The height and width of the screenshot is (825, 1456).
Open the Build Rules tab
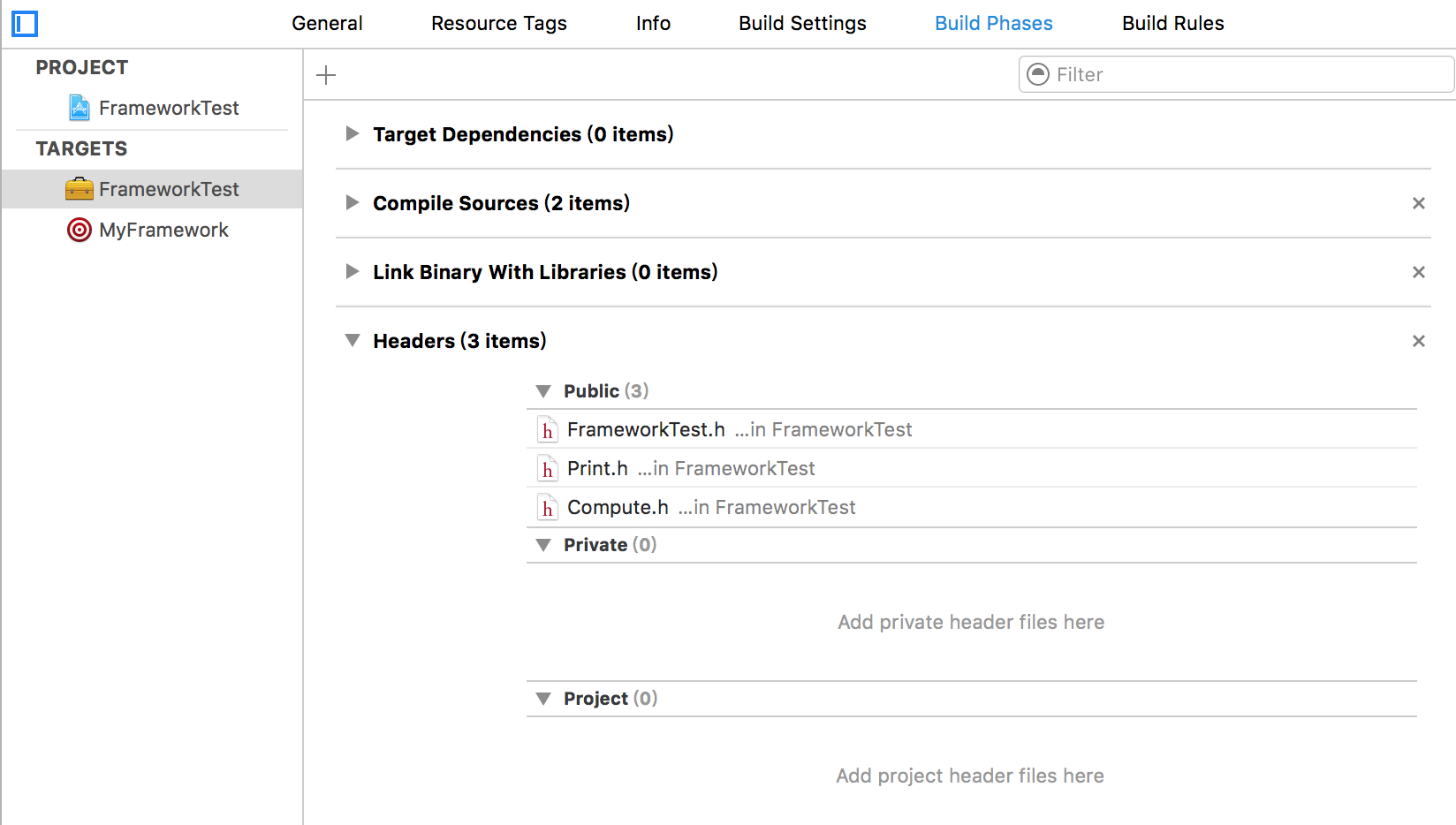(1172, 23)
